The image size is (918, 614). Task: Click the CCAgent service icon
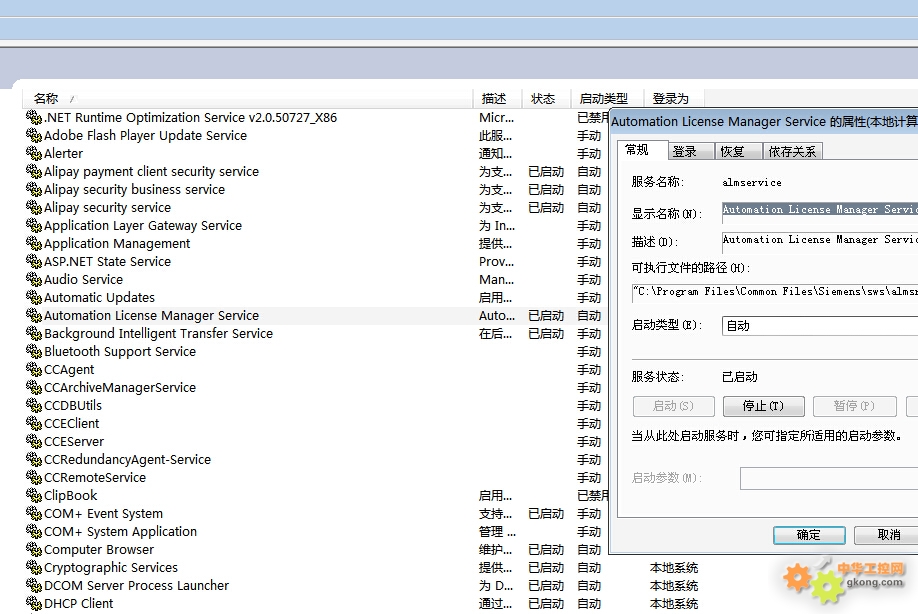point(34,369)
